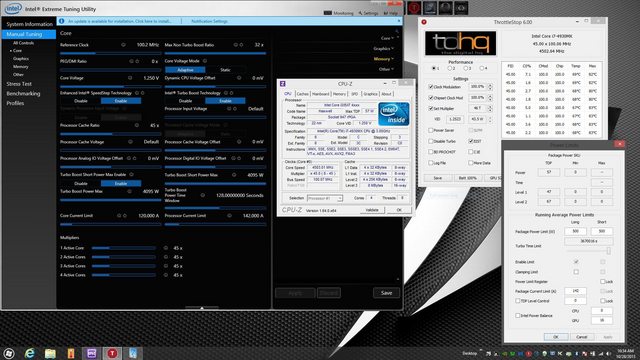Click Batt 100% button in ThrottleStop
Screen dimensions: 640x360
[x=468, y=178]
